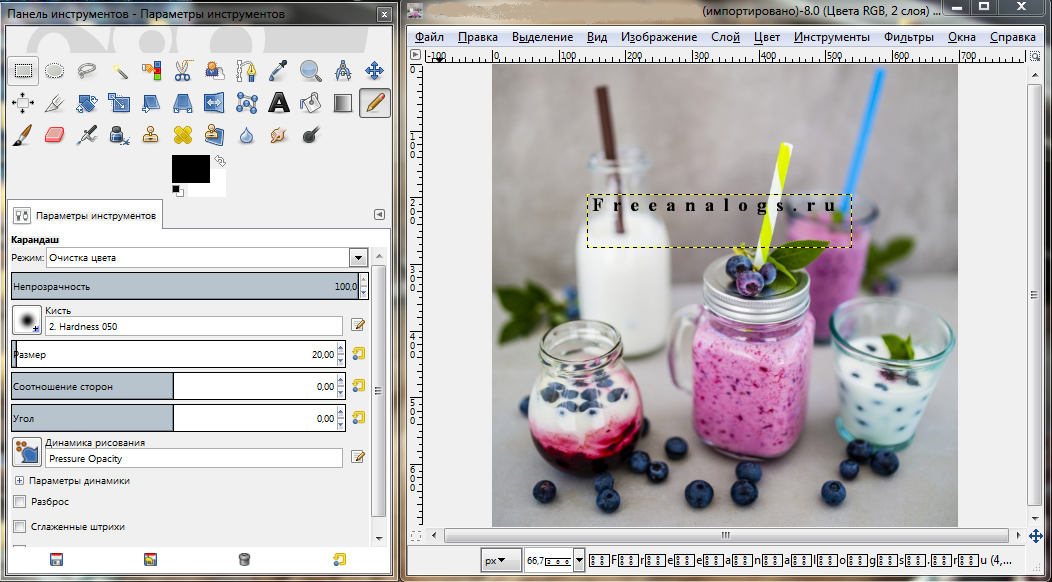Click the Hardness 050 brush preview button

(27, 320)
